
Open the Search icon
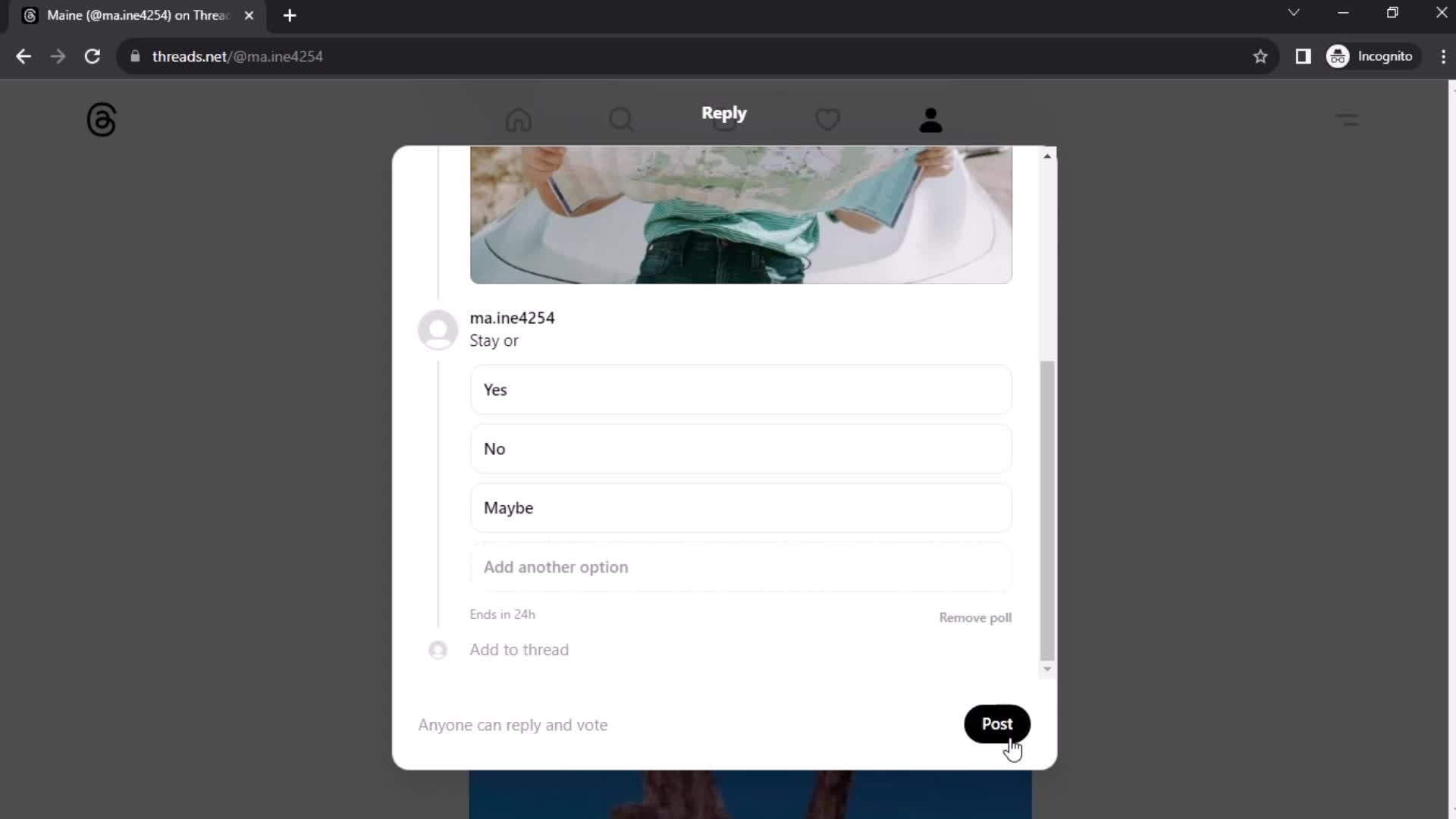click(621, 119)
